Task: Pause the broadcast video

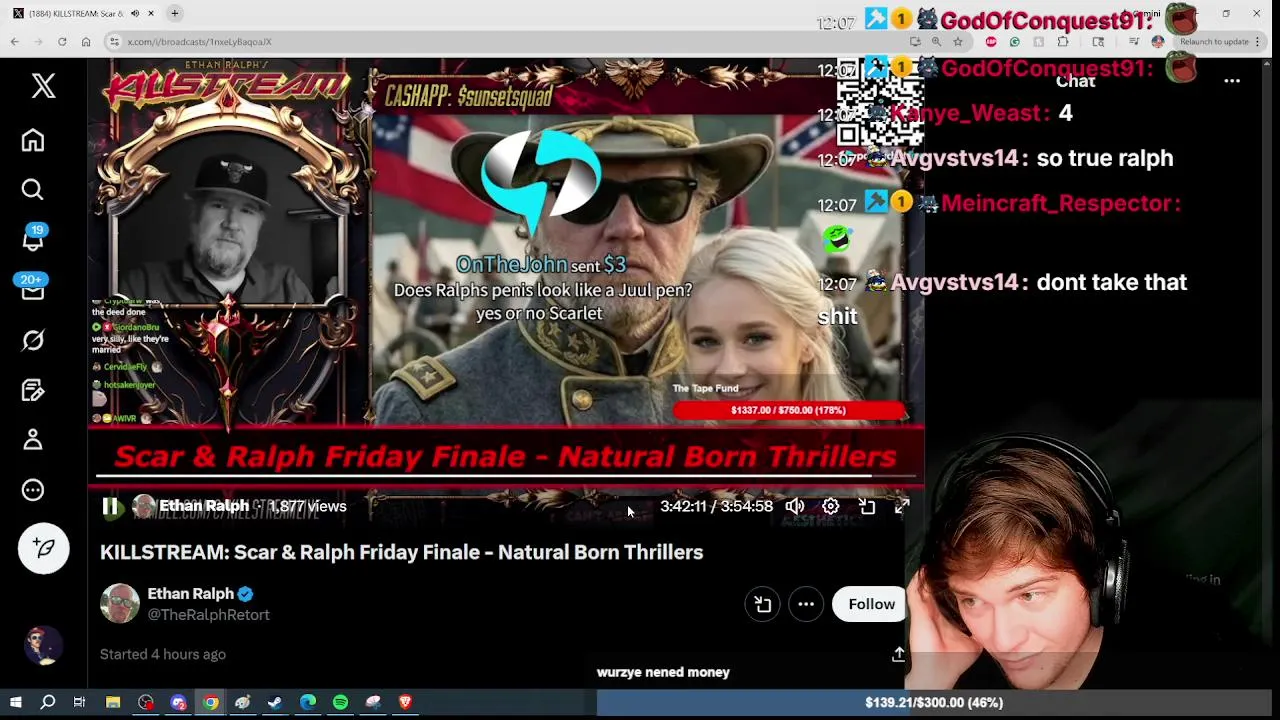Action: pyautogui.click(x=111, y=506)
